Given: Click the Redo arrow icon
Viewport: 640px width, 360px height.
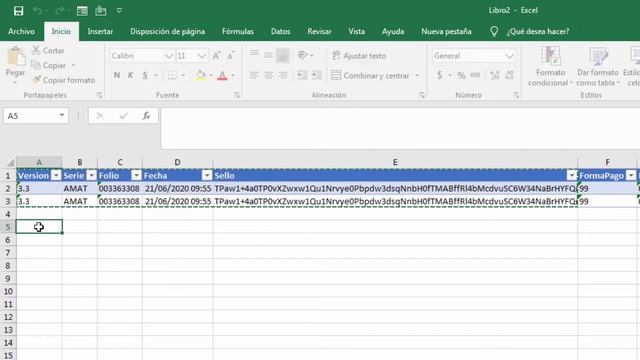Looking at the screenshot, I should click(59, 11).
